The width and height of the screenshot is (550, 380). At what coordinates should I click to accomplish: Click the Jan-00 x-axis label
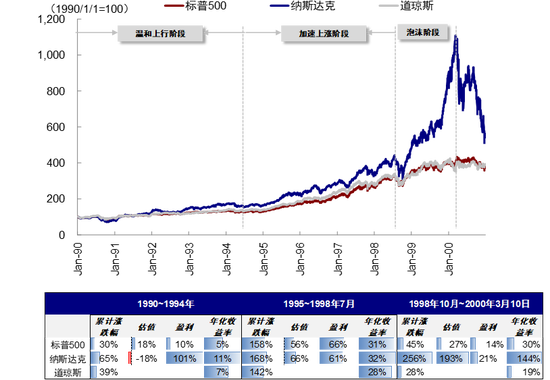click(x=449, y=259)
